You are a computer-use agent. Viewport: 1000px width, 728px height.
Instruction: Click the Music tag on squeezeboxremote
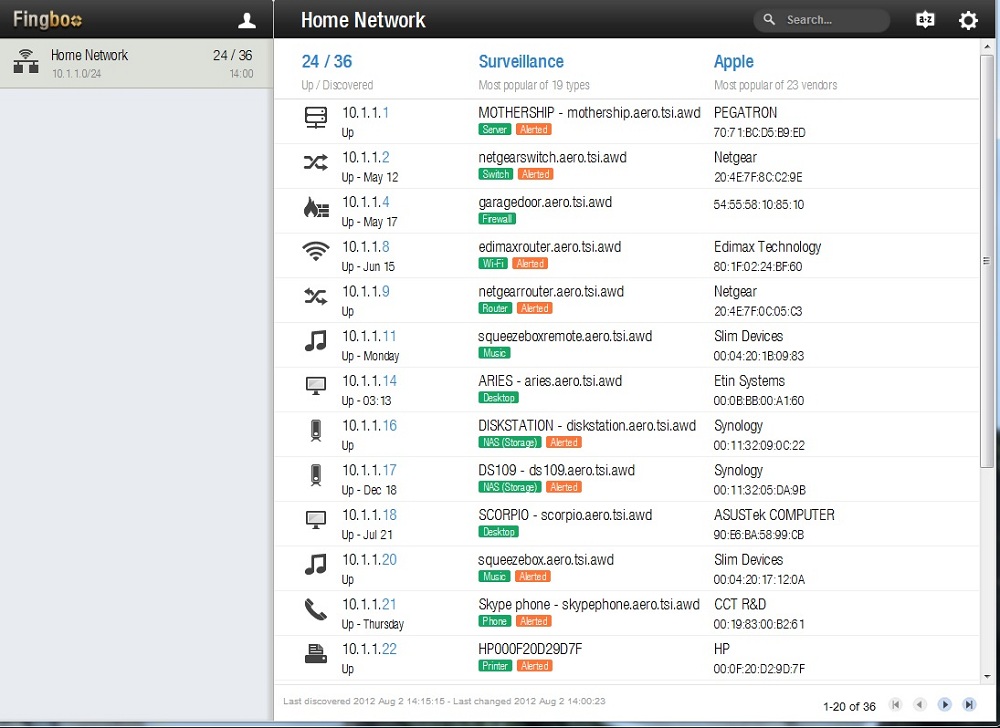click(x=494, y=353)
